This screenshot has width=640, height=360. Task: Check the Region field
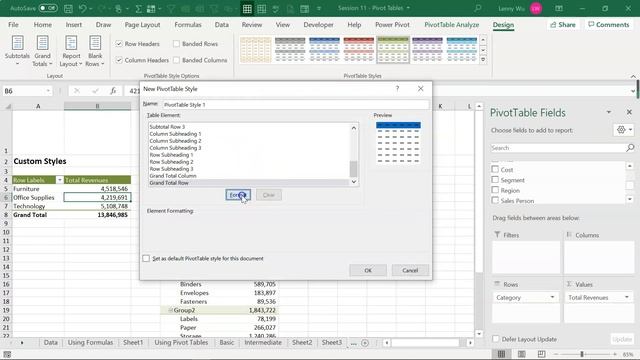pyautogui.click(x=495, y=190)
